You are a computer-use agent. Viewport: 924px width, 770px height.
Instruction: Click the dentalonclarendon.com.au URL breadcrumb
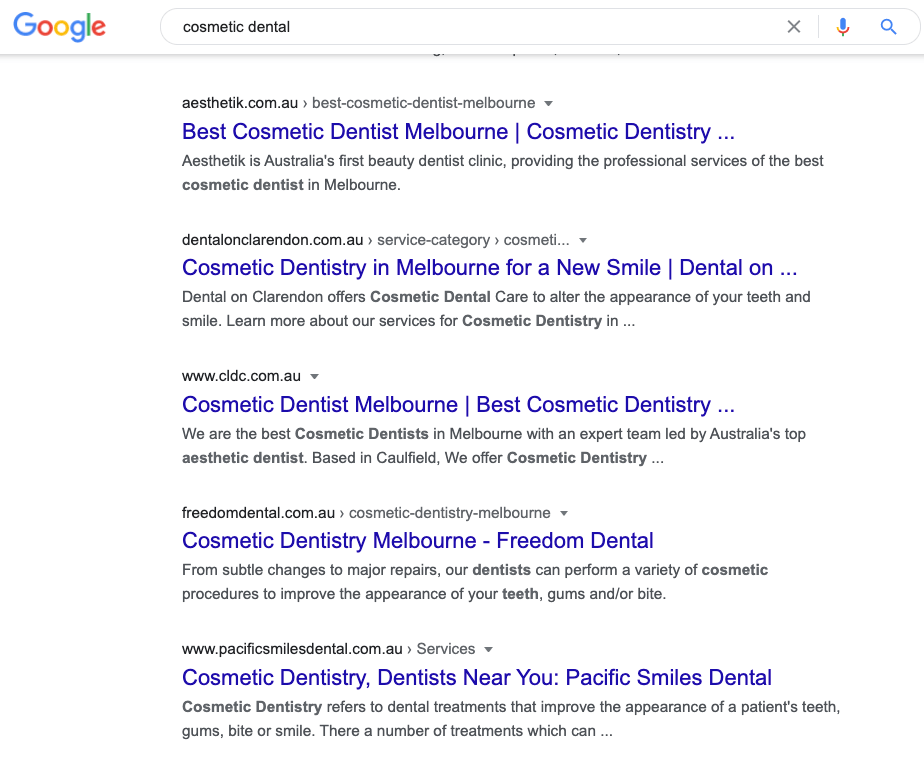tap(375, 240)
